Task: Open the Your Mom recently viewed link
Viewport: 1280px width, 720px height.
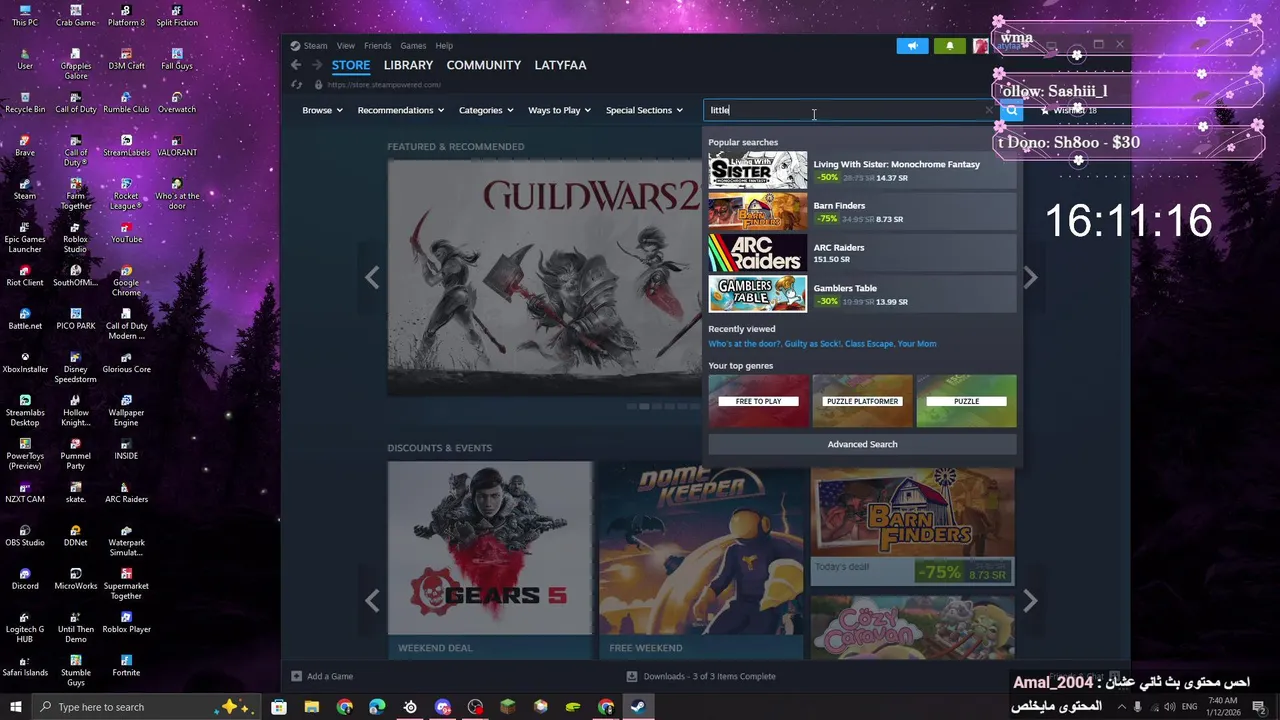Action: tap(917, 344)
